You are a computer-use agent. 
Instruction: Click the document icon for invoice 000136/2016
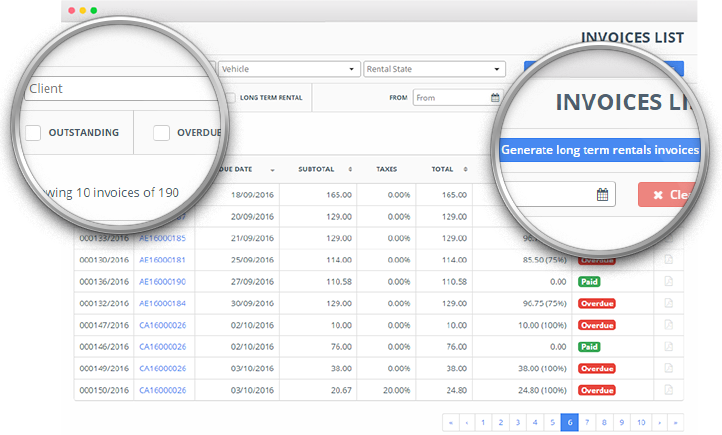670,282
